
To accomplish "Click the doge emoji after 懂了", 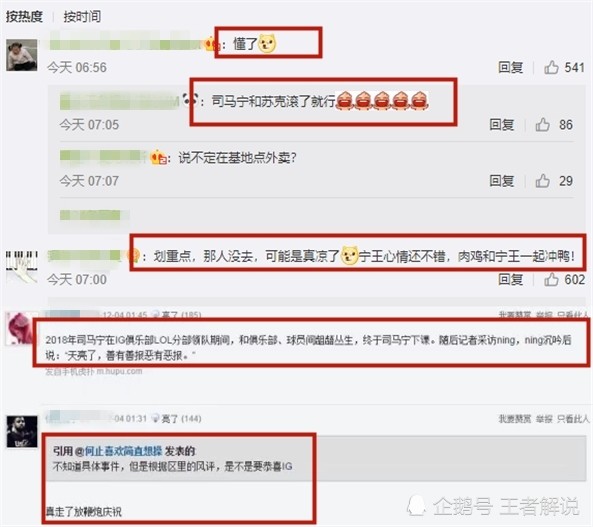I will pyautogui.click(x=267, y=44).
